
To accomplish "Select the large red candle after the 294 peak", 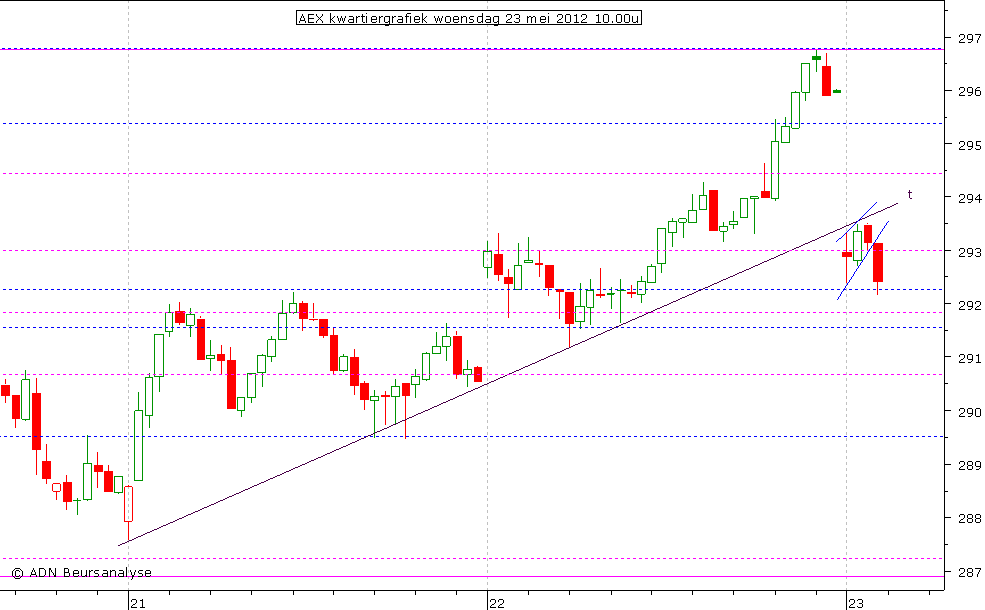I will (x=713, y=210).
